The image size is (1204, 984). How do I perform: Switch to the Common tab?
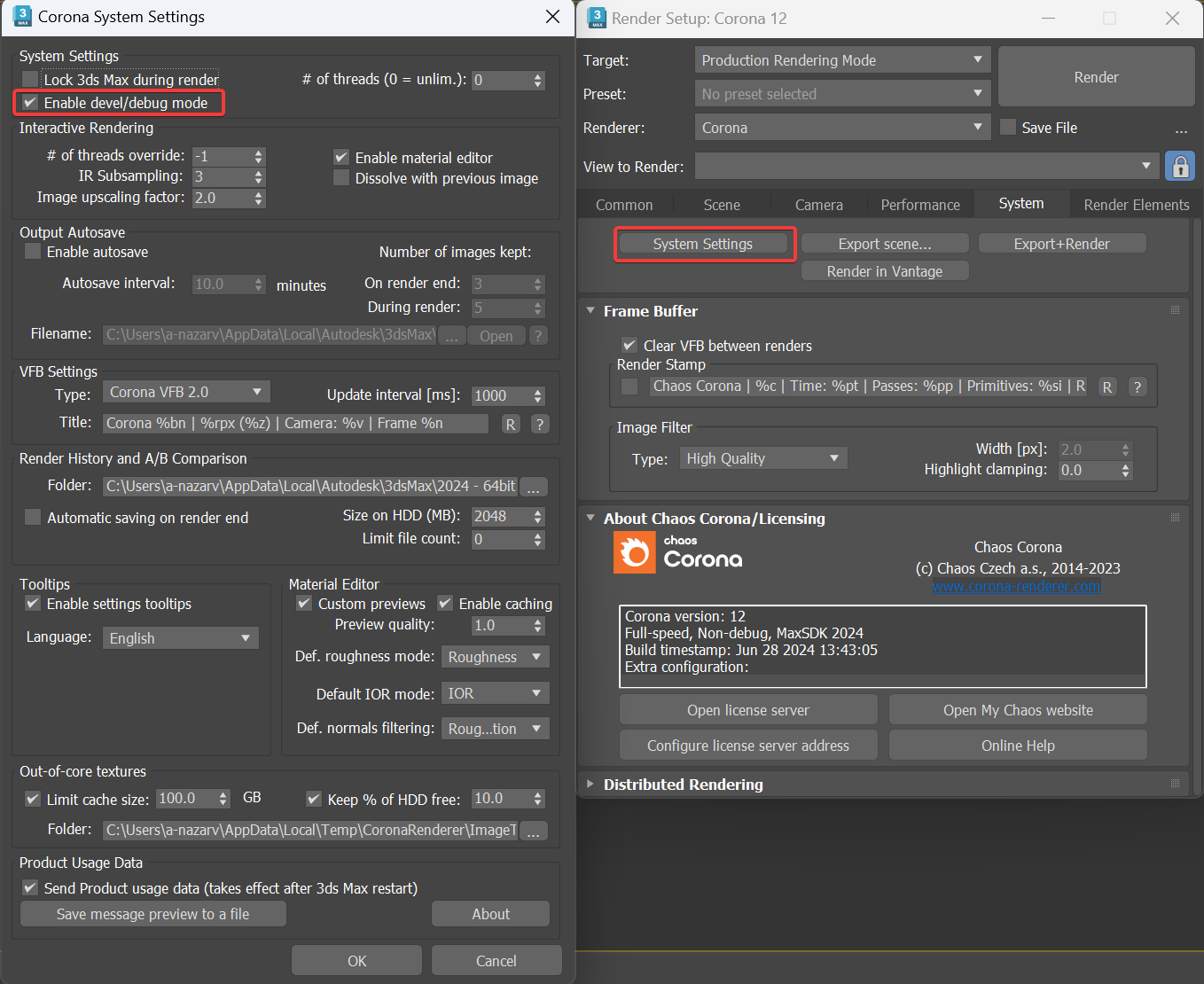[x=624, y=205]
